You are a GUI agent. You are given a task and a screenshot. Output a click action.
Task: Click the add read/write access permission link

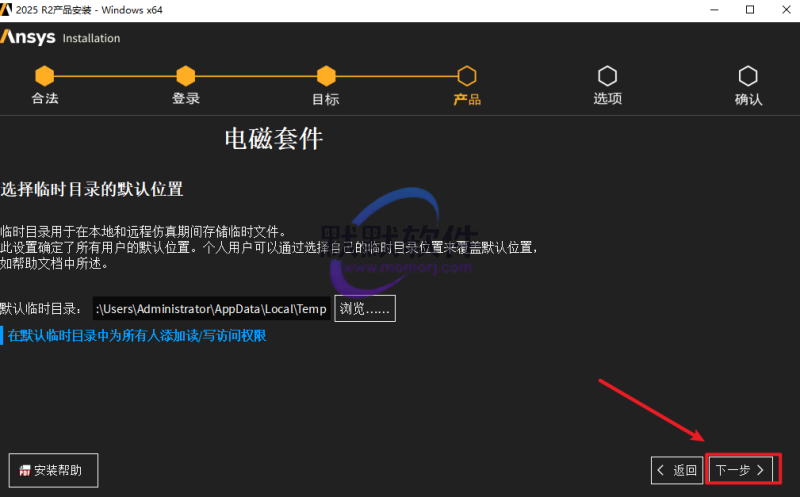[x=137, y=336]
